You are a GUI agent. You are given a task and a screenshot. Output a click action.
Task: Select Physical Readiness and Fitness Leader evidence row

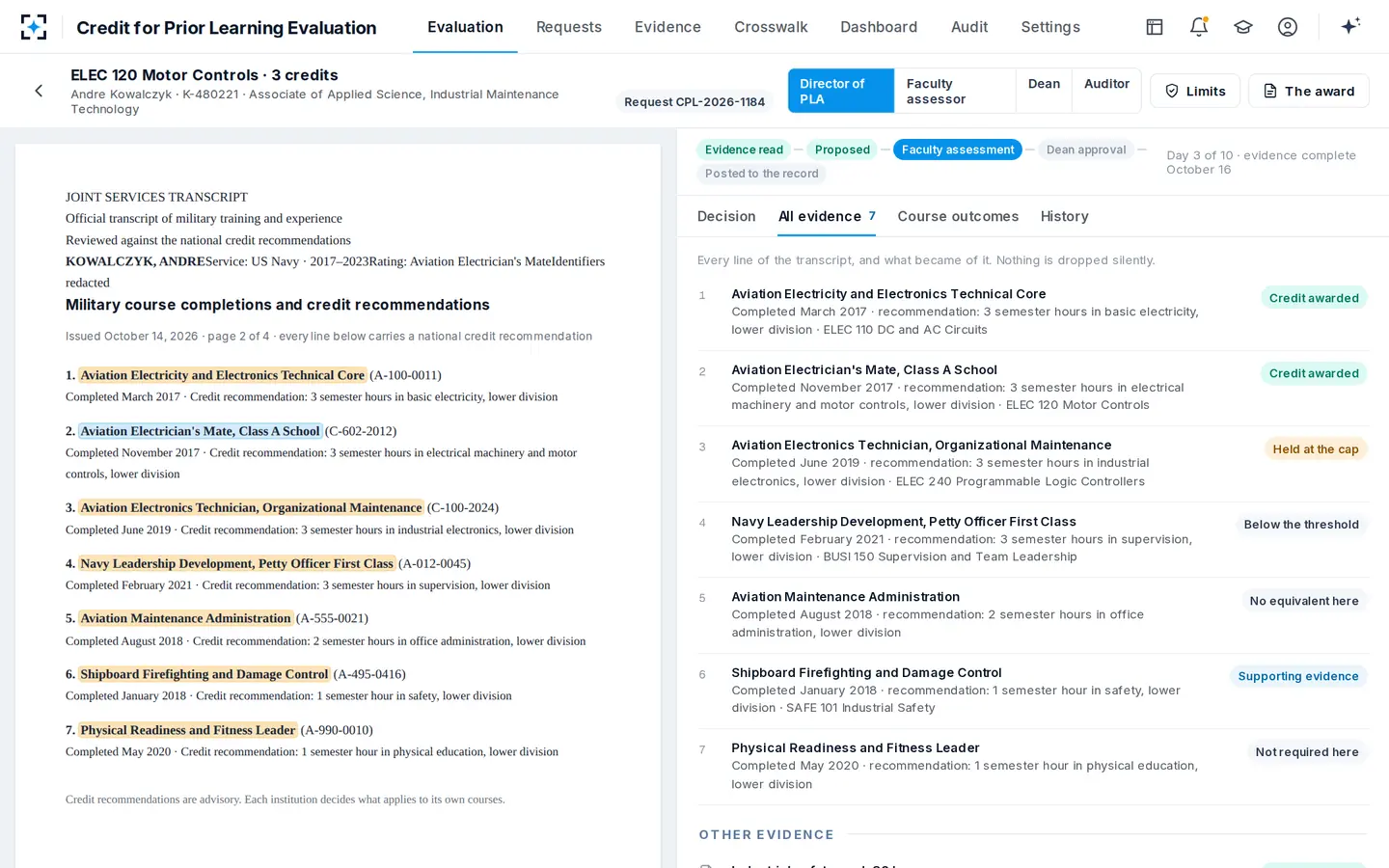(1032, 766)
